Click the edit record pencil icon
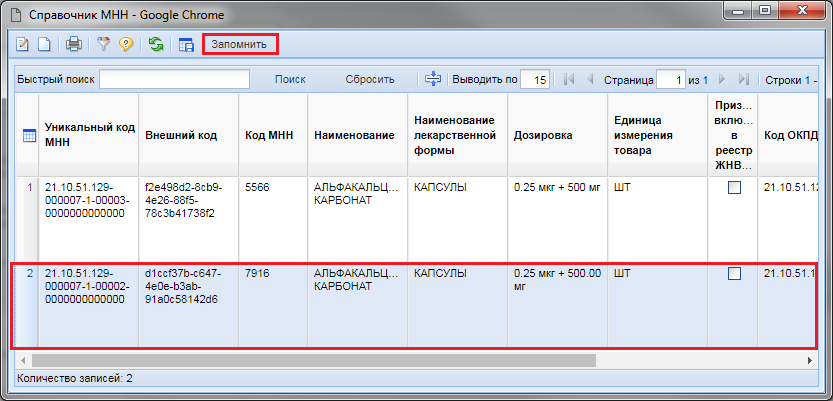 click(24, 45)
